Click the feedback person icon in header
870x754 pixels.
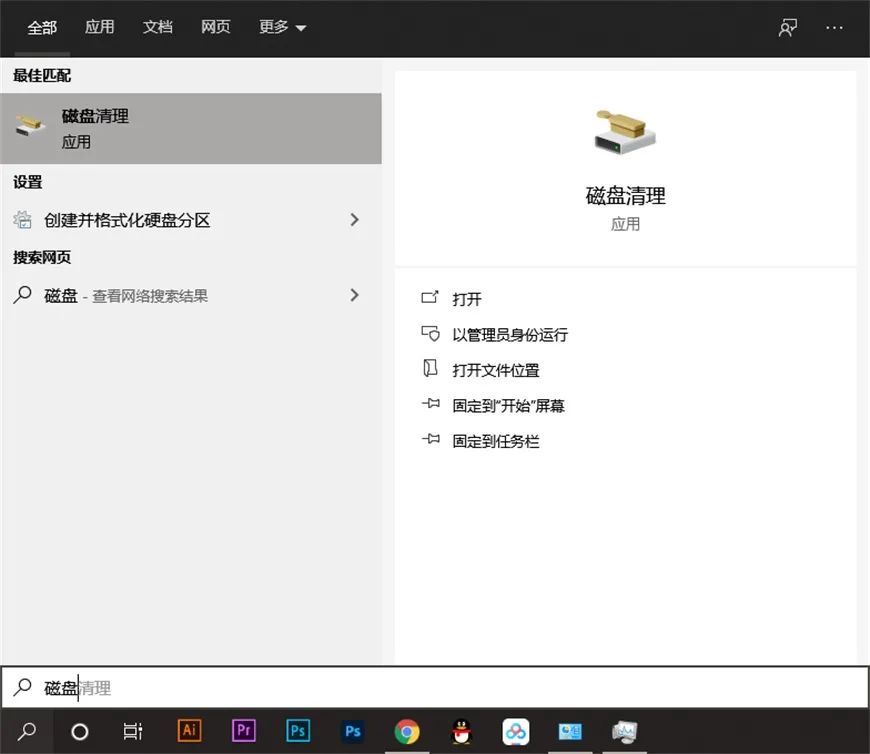pyautogui.click(x=787, y=28)
